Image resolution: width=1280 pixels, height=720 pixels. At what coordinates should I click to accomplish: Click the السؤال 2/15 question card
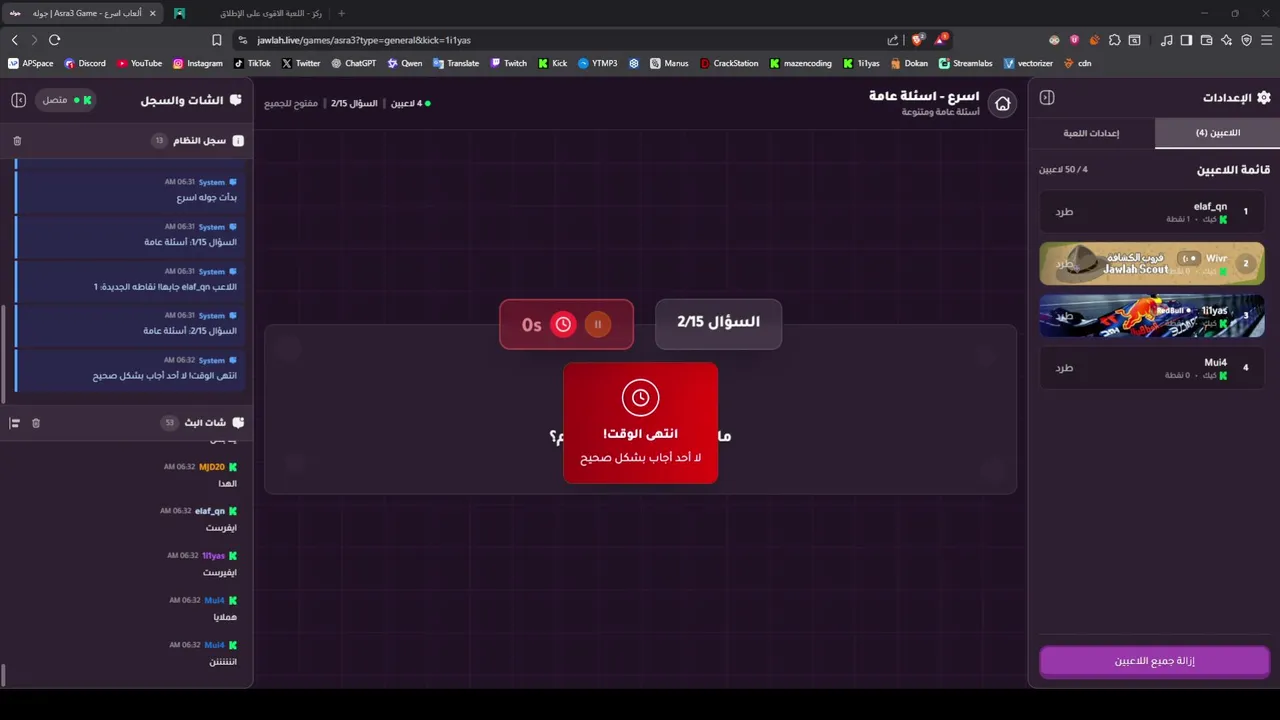coord(718,322)
